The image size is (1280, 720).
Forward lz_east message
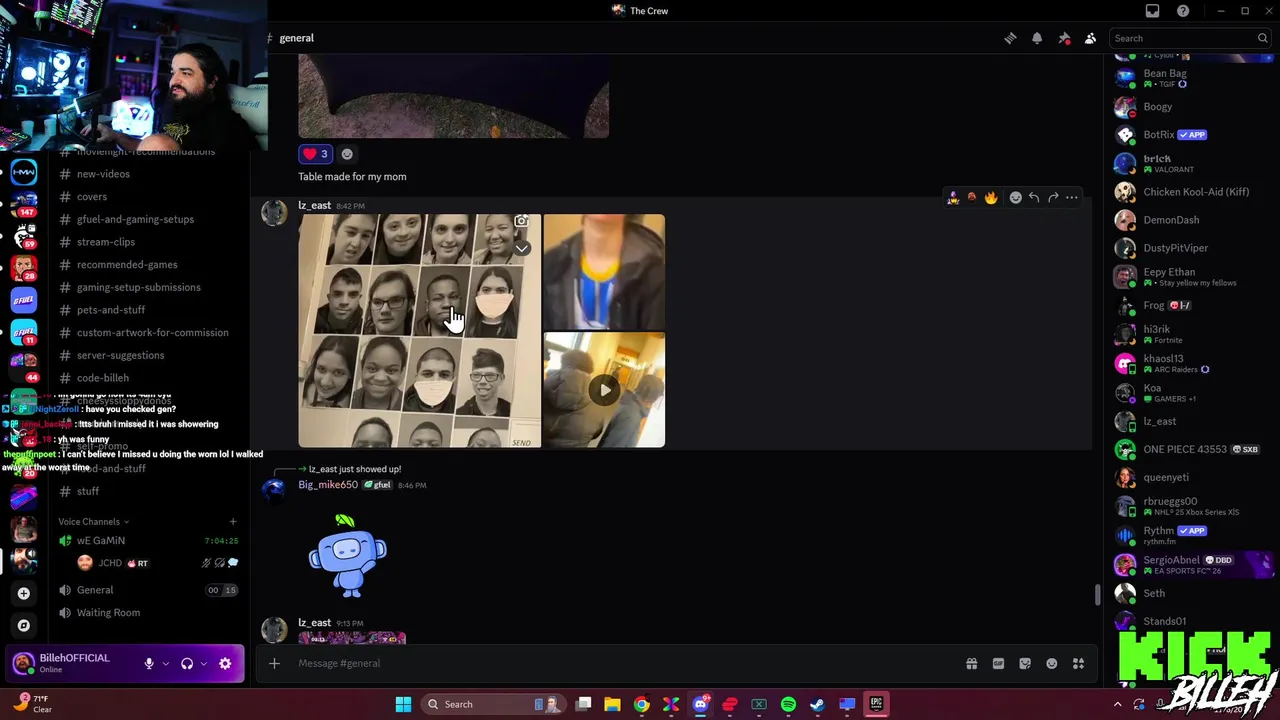pos(1053,198)
